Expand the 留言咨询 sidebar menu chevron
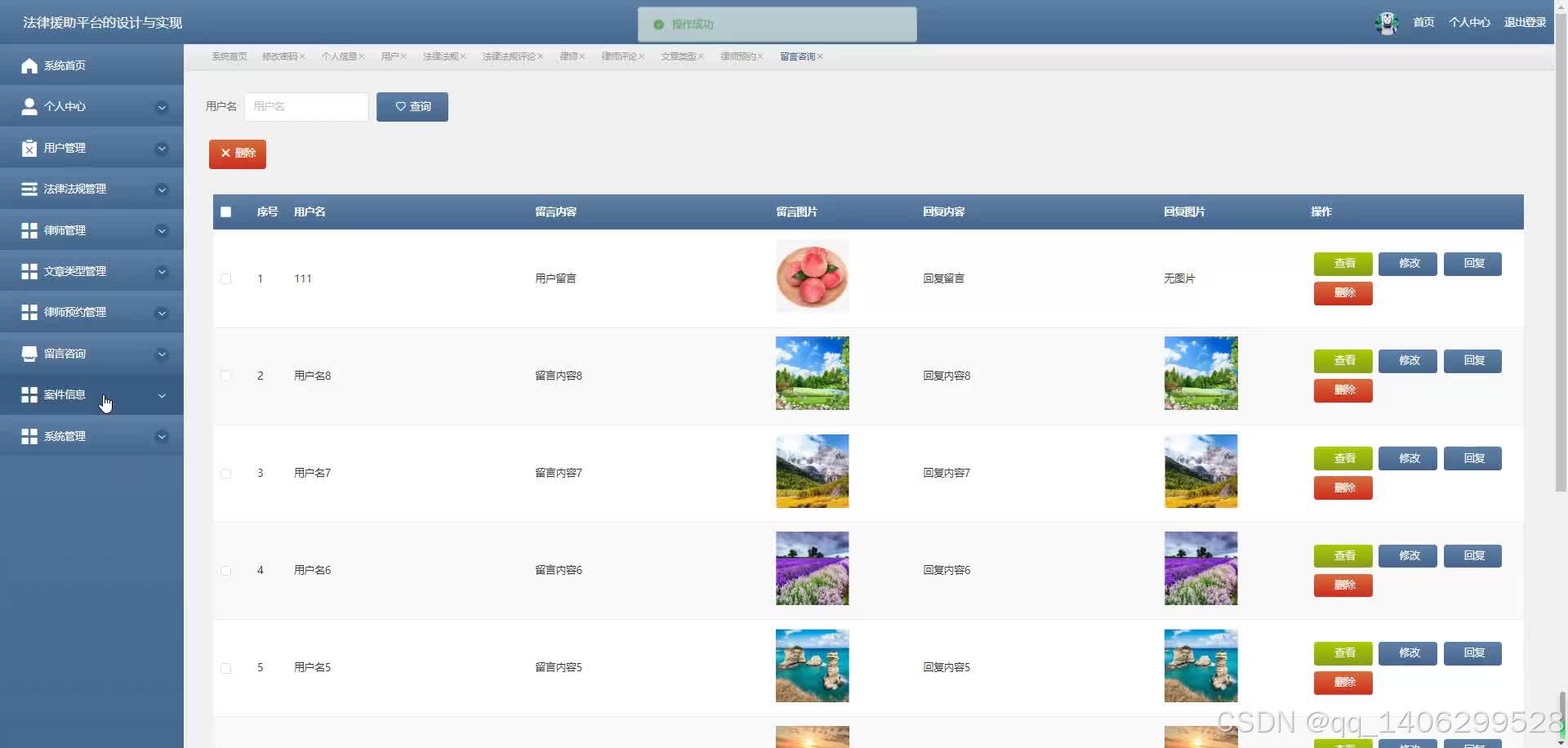Viewport: 1568px width, 748px height. (162, 354)
